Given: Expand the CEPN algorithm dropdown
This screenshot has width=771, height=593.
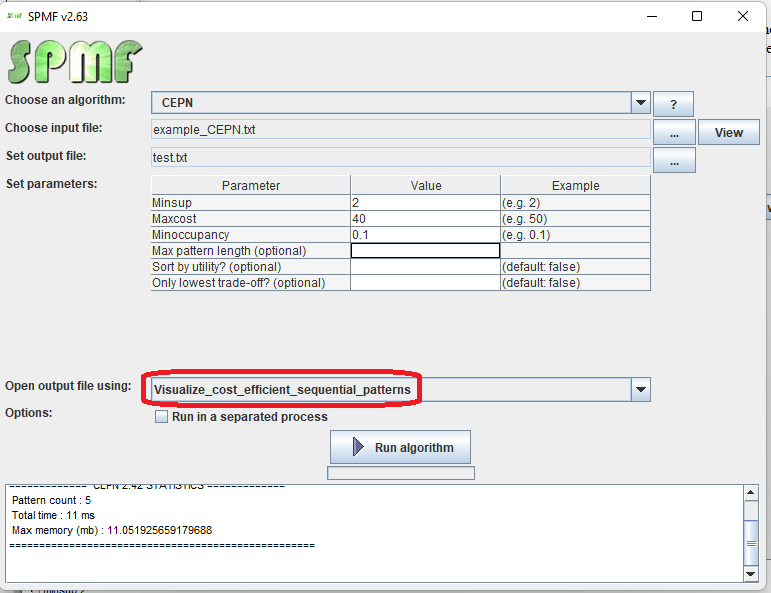Looking at the screenshot, I should point(641,103).
